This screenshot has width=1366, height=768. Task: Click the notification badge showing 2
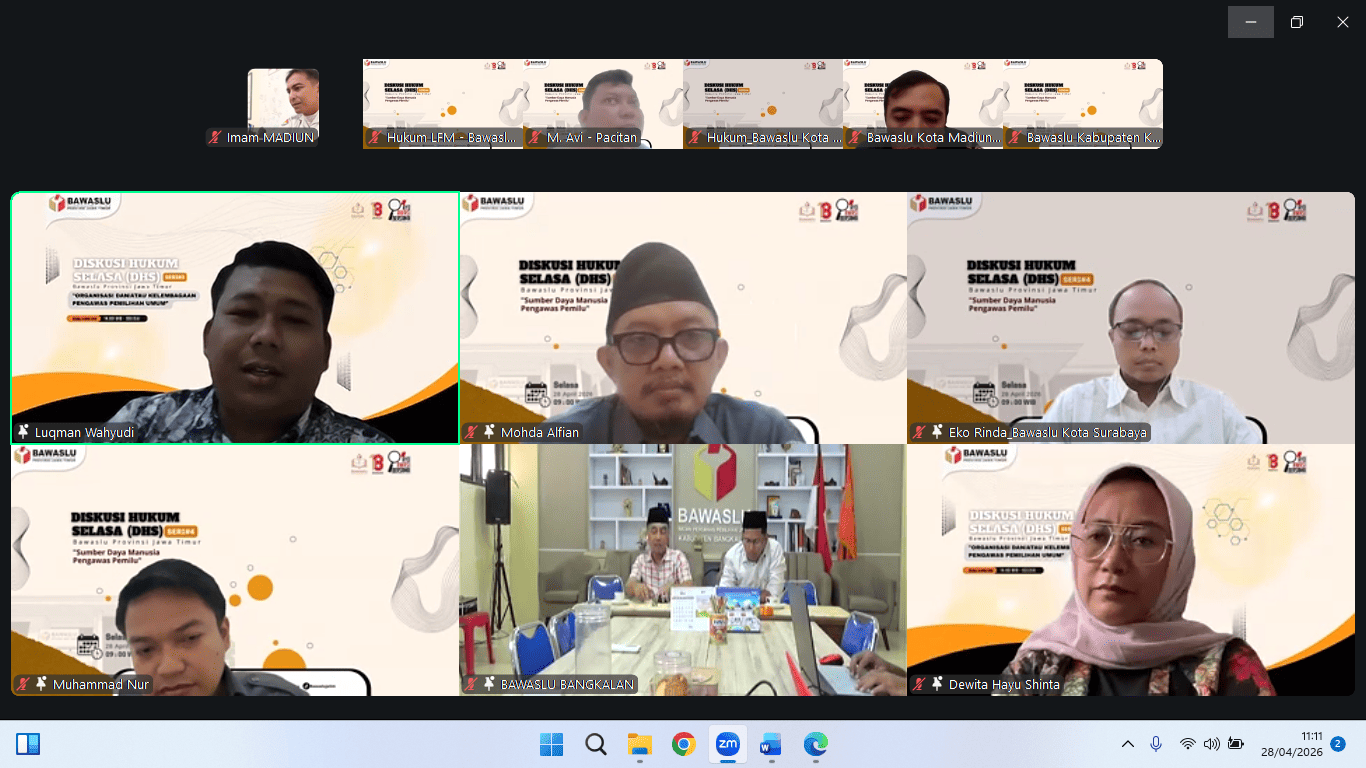(1337, 744)
